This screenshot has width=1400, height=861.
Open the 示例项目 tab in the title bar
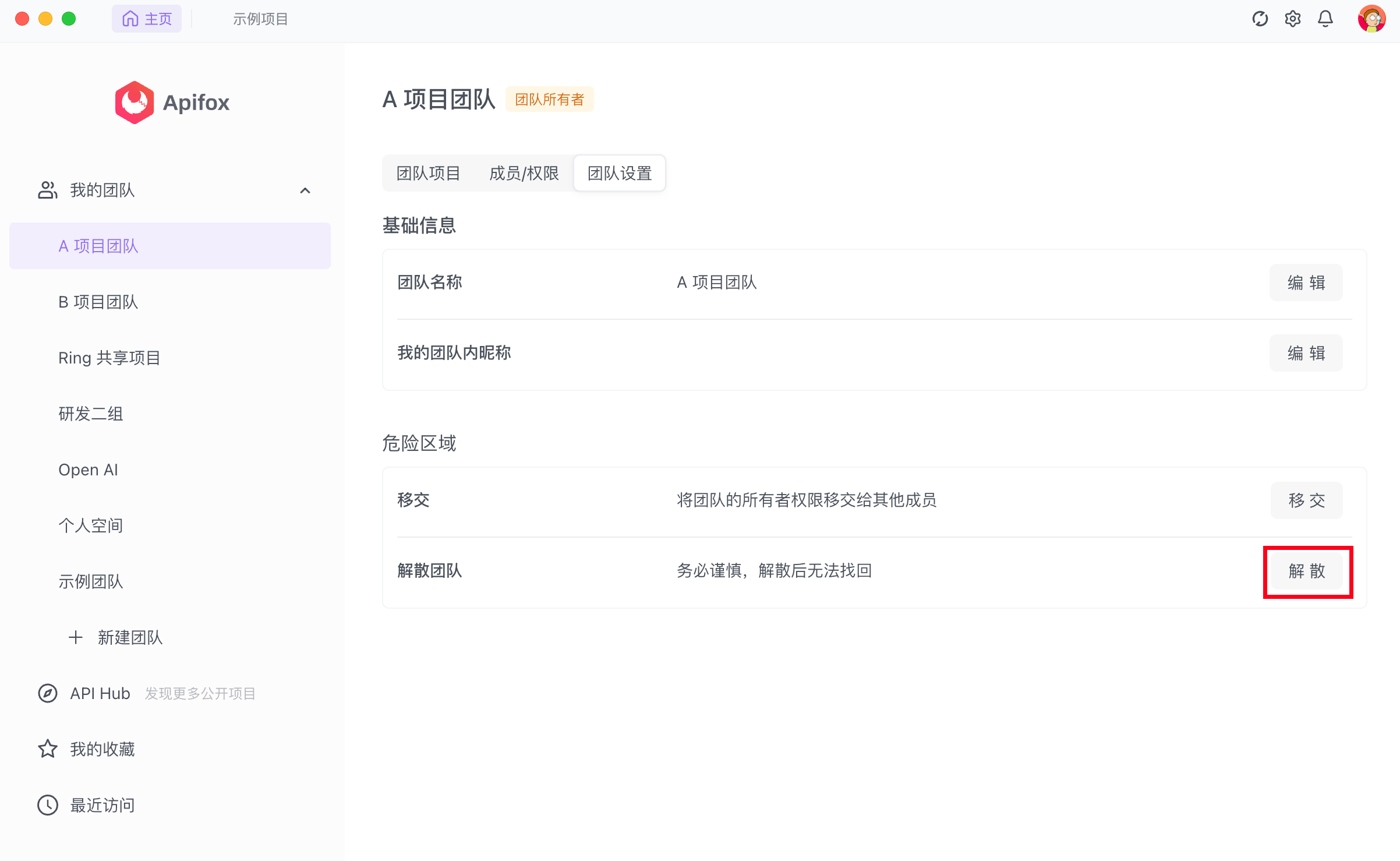[260, 19]
